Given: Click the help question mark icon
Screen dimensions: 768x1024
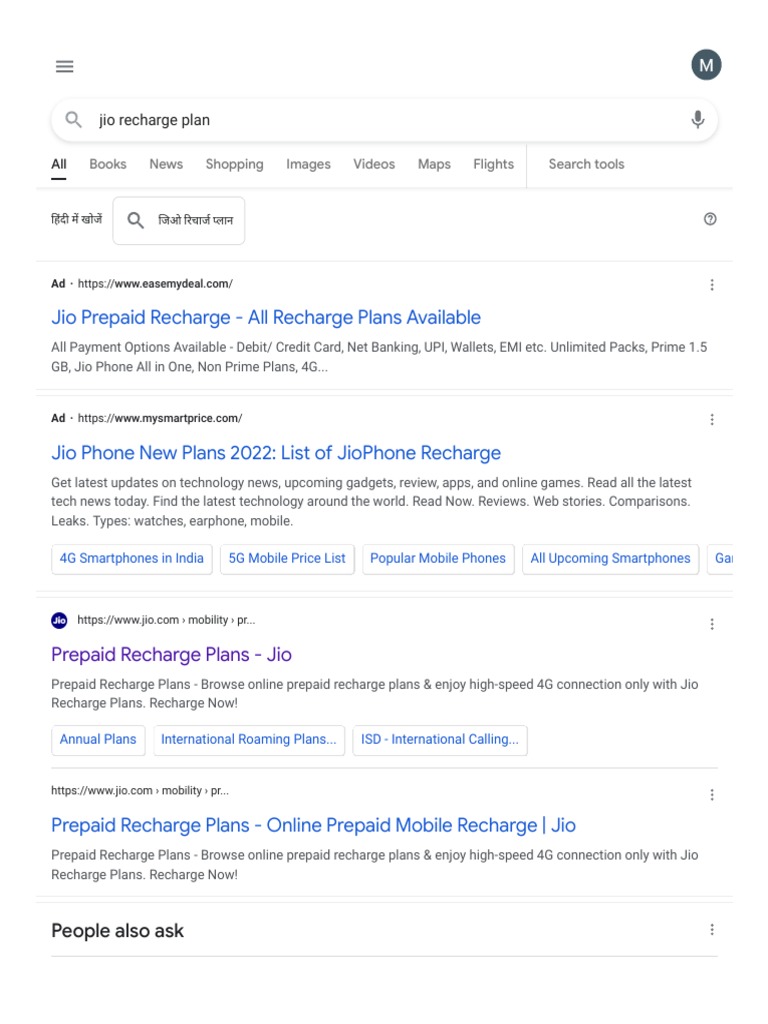Looking at the screenshot, I should point(710,220).
